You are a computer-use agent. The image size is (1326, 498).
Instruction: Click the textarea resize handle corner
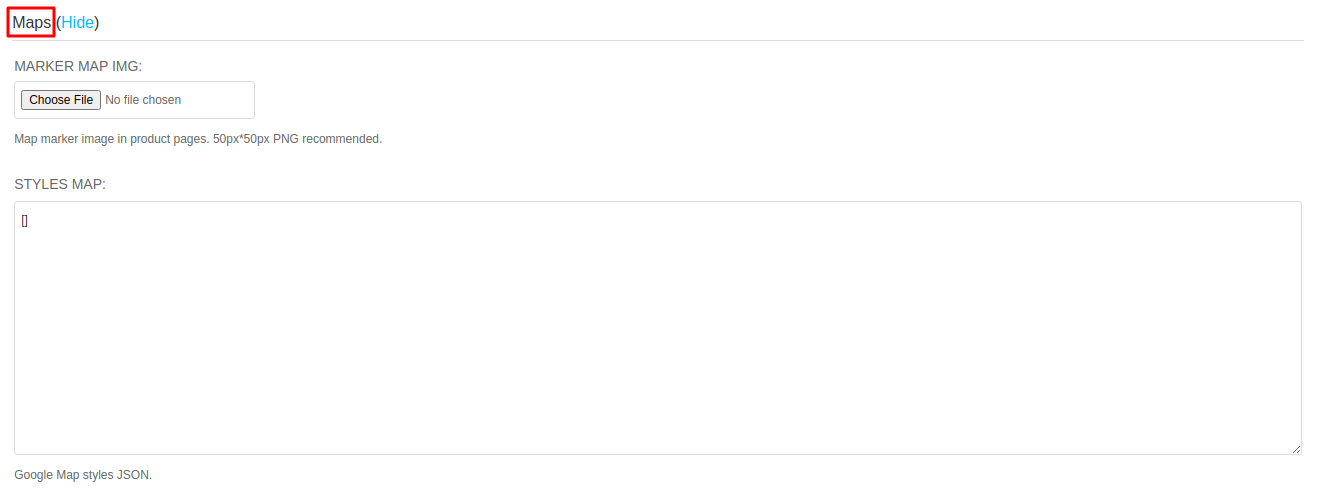[1295, 449]
